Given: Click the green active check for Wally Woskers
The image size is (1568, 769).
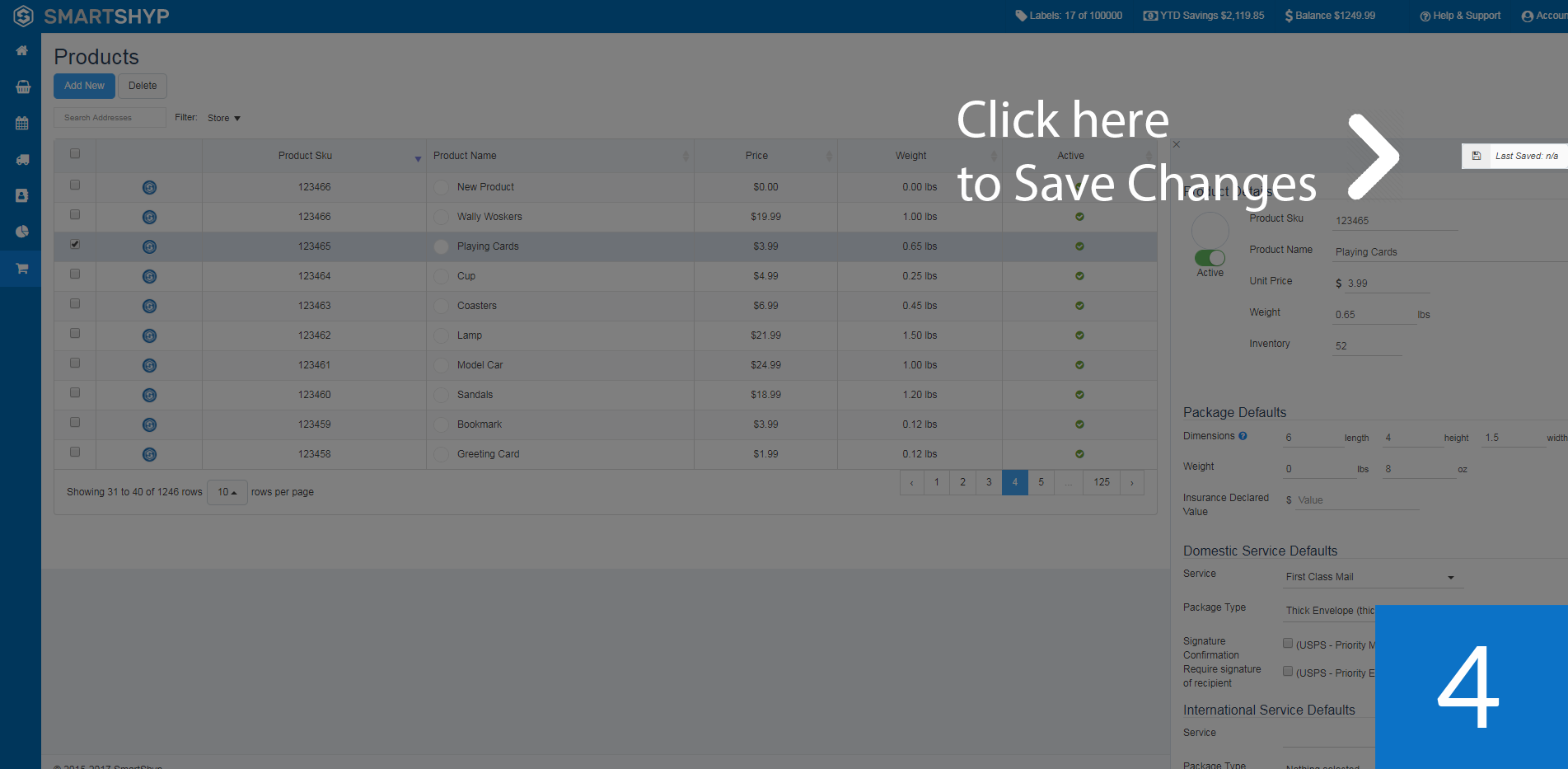Looking at the screenshot, I should [1079, 217].
